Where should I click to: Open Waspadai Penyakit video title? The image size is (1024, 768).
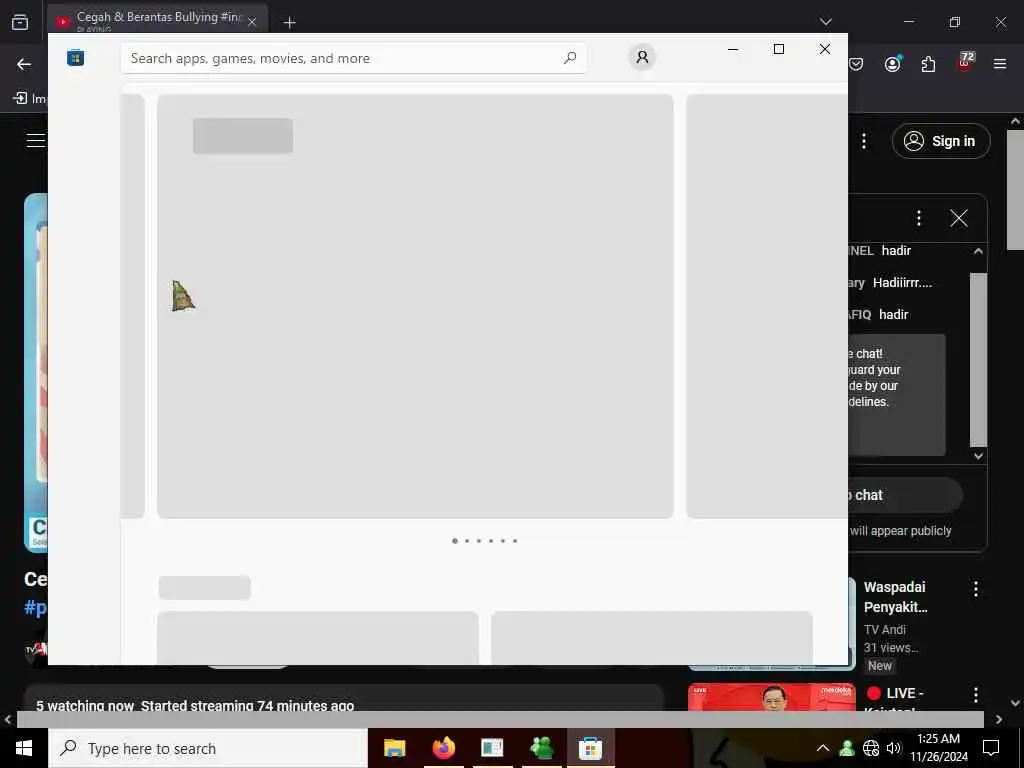(895, 597)
